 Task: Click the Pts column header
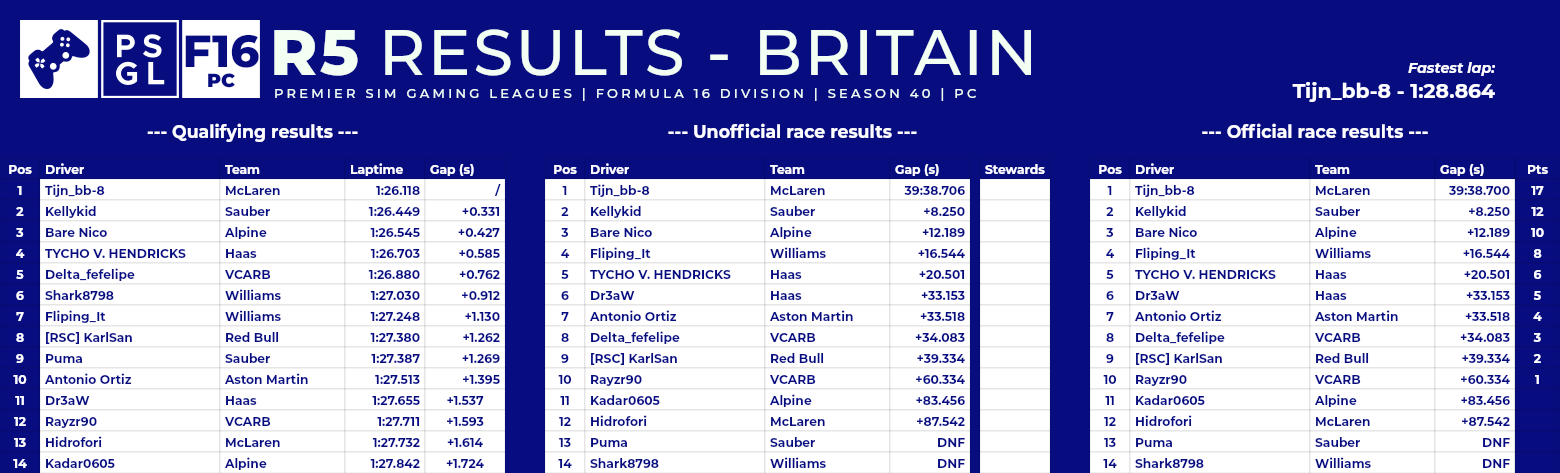click(x=1537, y=170)
